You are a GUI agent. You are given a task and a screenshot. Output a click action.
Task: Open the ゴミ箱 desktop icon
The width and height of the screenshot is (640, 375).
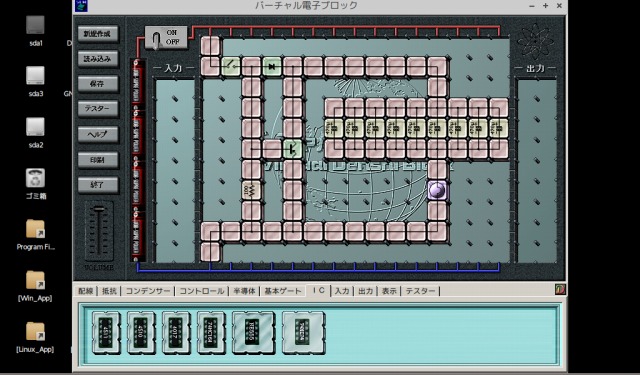click(x=36, y=184)
